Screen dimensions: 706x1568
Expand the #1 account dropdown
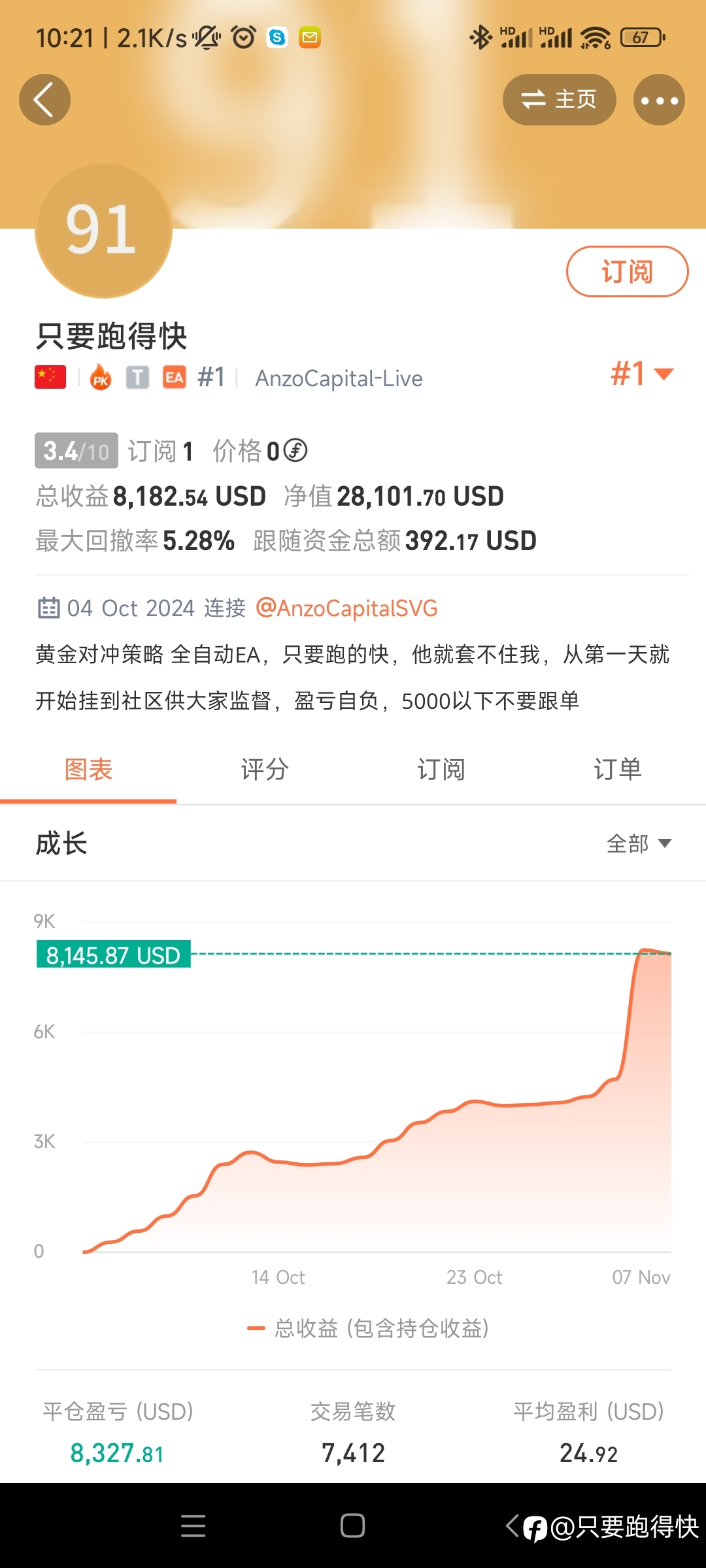click(x=642, y=374)
